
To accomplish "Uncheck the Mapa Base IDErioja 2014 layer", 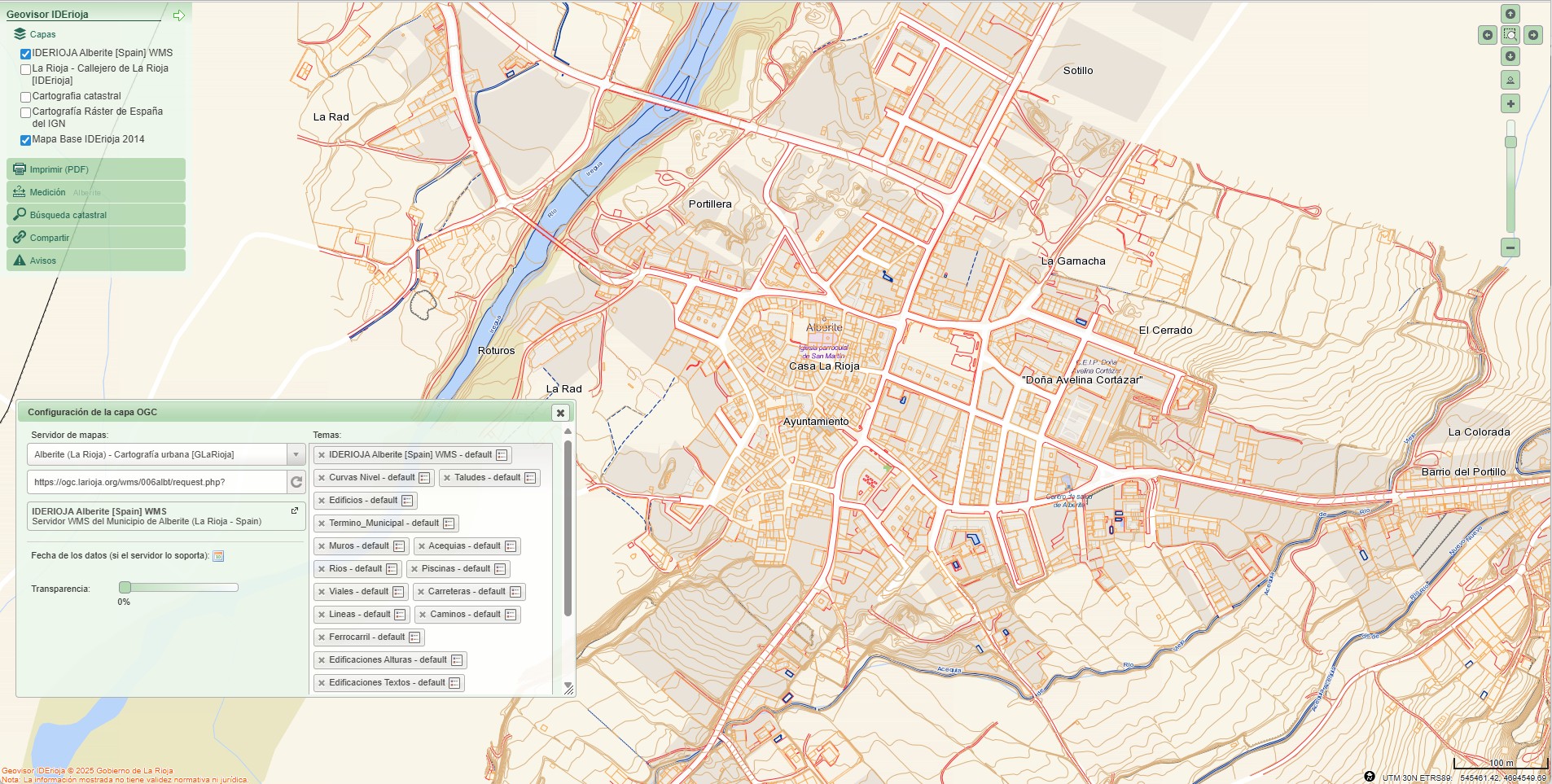I will (24, 138).
